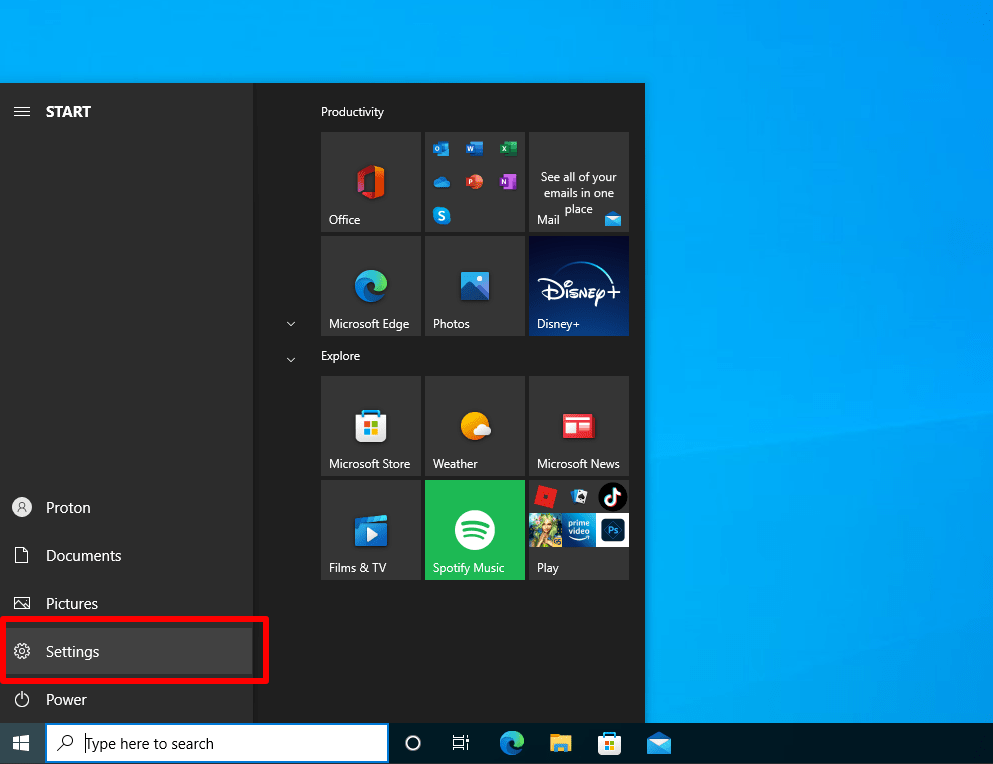The width and height of the screenshot is (993, 764).
Task: Open the Disney+ tile
Action: coord(579,286)
